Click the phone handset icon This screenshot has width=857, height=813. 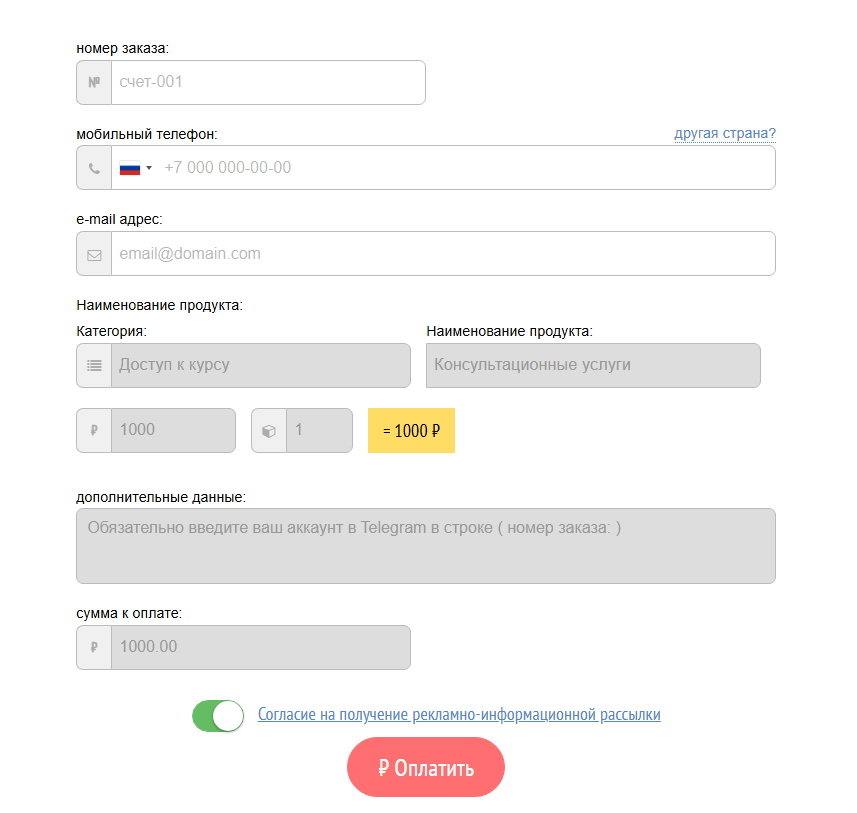[94, 168]
